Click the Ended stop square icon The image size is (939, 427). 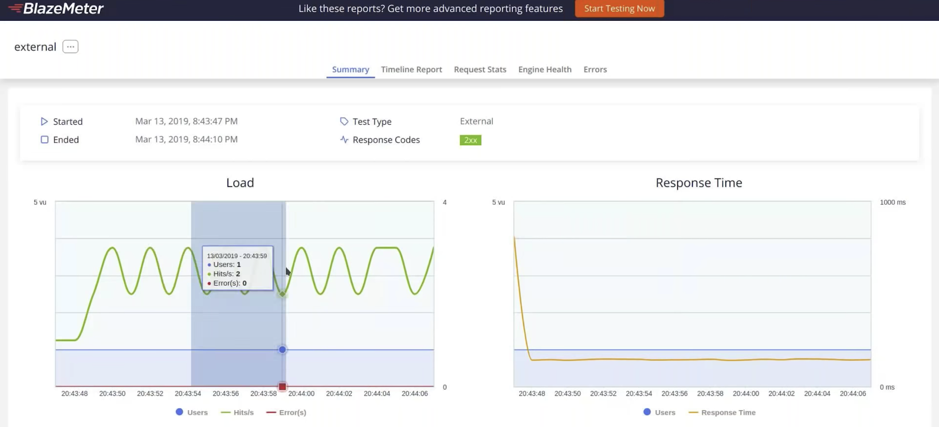[x=44, y=140]
